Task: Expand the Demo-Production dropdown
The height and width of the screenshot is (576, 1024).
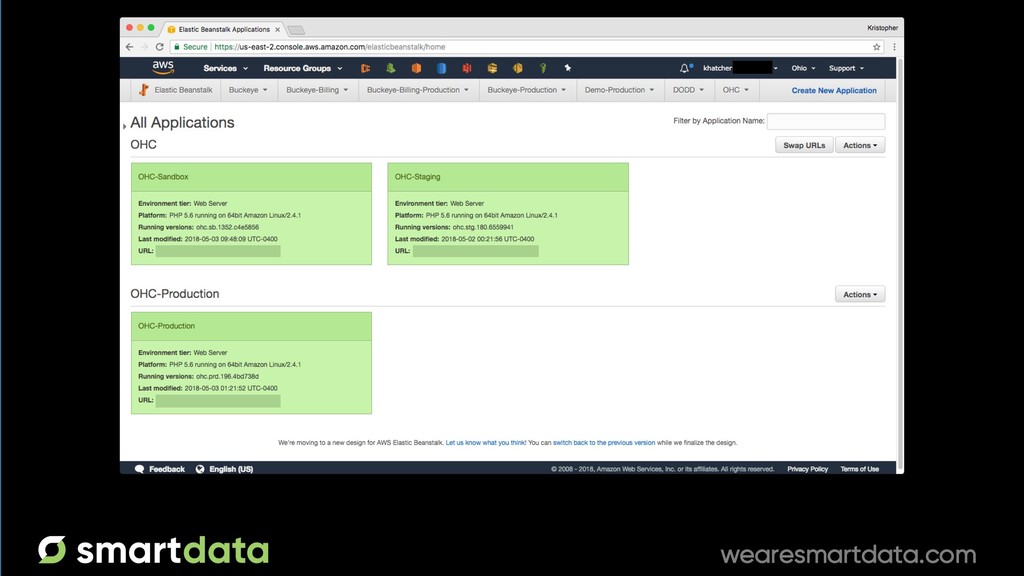Action: click(x=620, y=90)
